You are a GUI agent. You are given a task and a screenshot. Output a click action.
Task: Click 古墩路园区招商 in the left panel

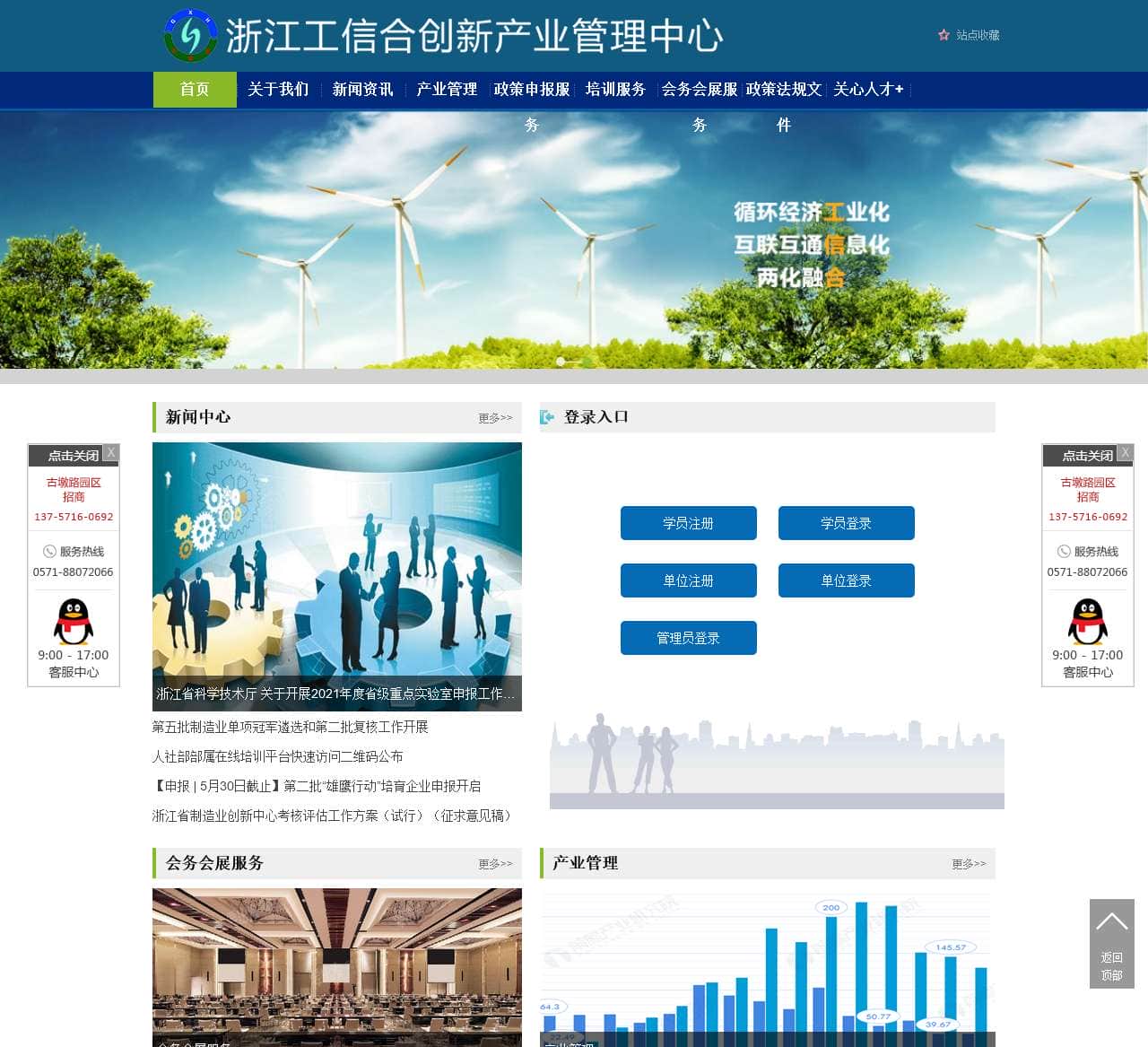click(74, 490)
